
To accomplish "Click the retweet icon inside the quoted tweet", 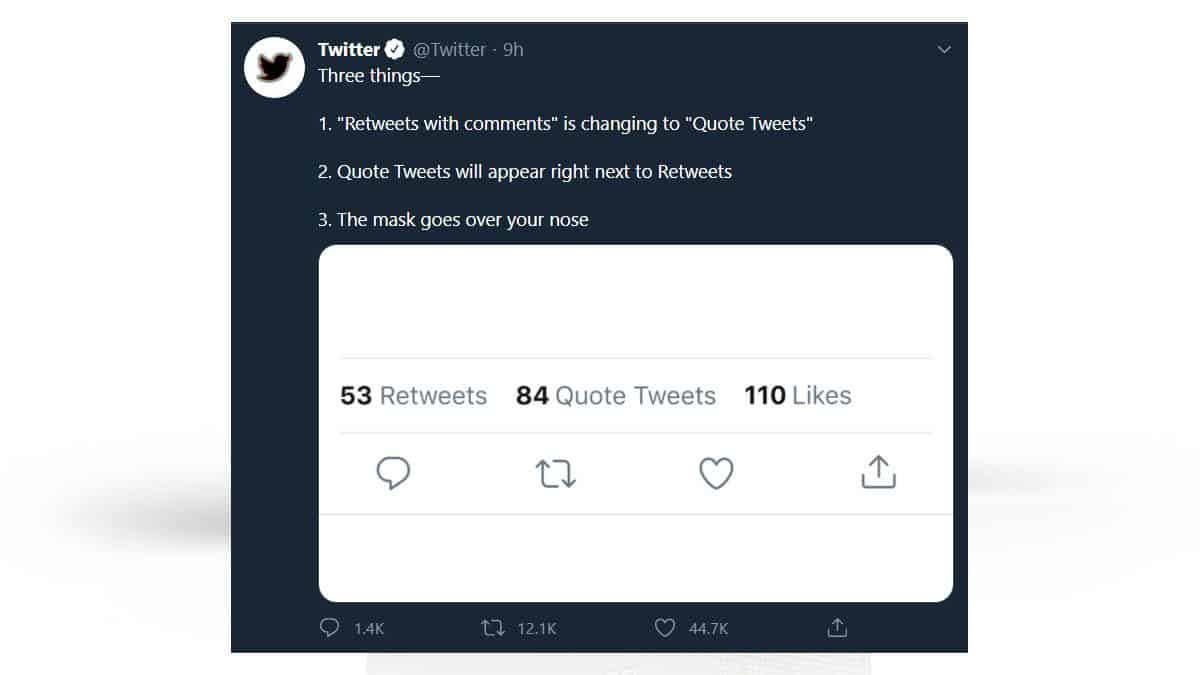I will [x=556, y=473].
